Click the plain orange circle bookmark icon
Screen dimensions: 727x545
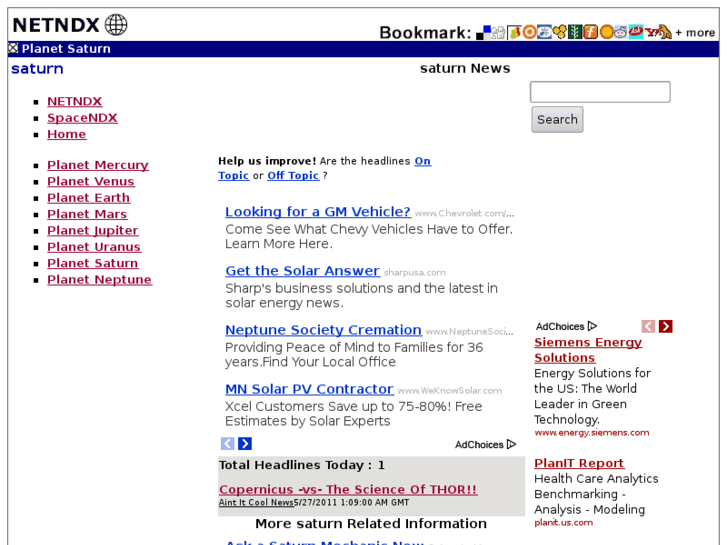point(606,32)
